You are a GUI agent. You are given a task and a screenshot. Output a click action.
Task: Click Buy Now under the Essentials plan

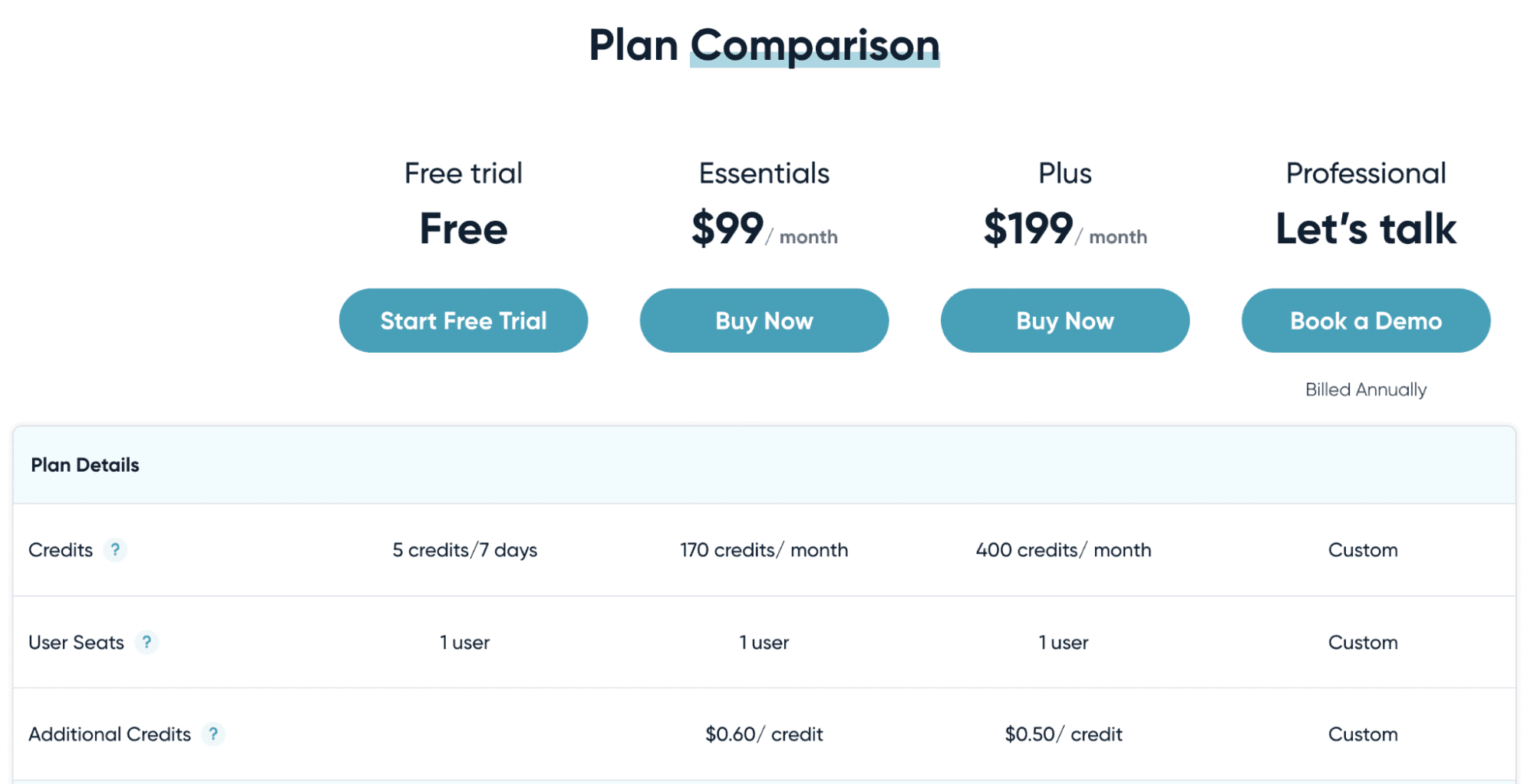point(764,320)
